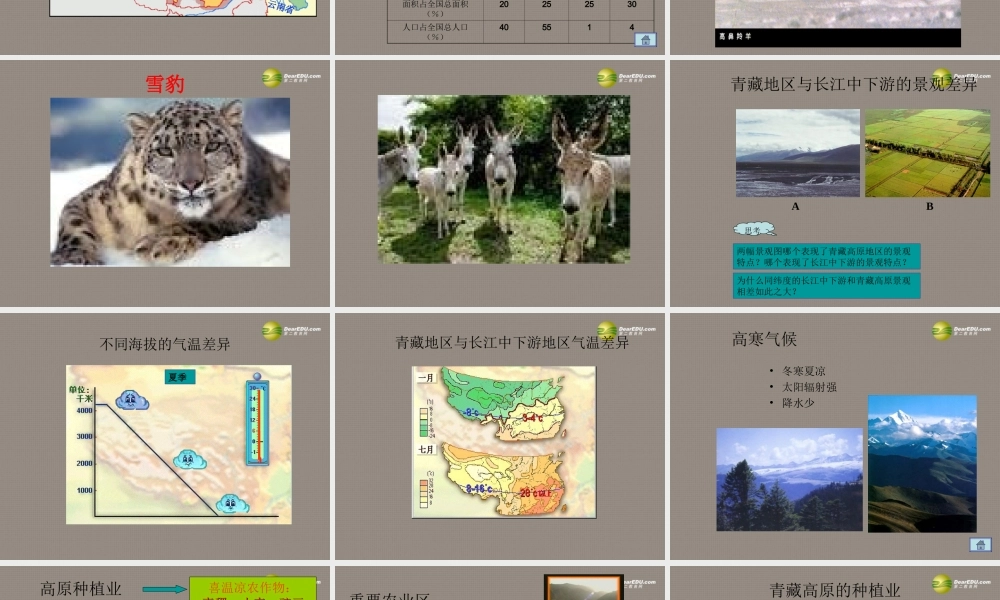Click the title 不同海拔的气温差异
Image resolution: width=1000 pixels, height=600 pixels.
pos(165,344)
